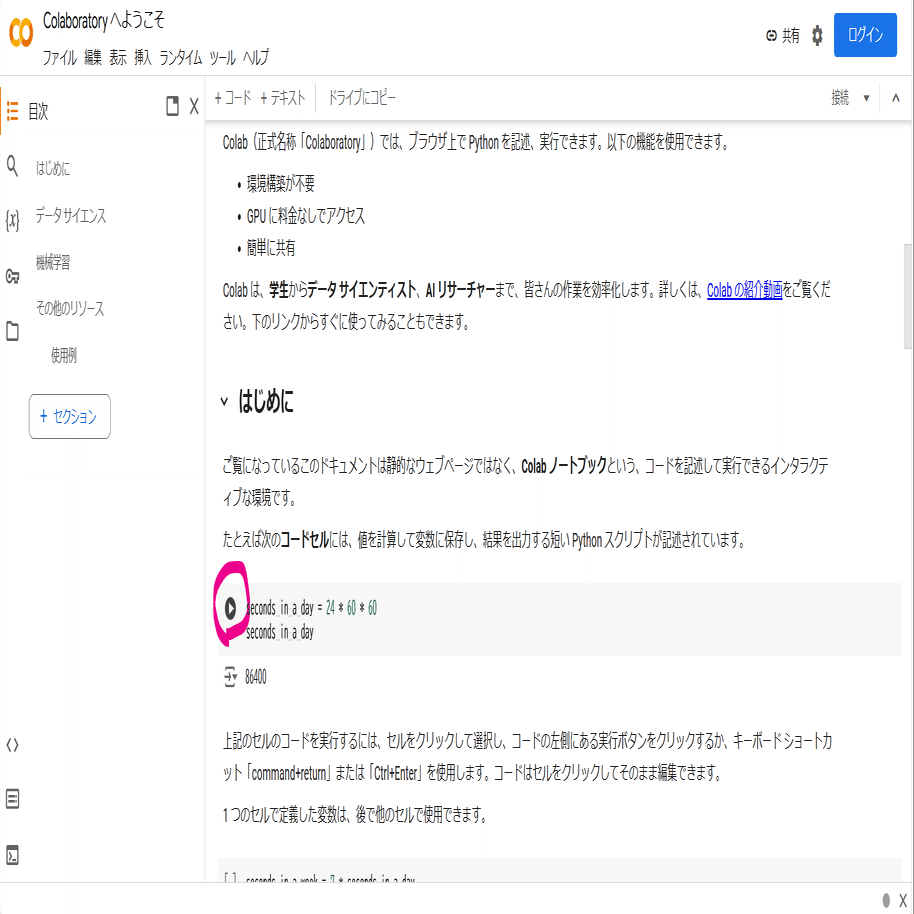Image resolution: width=914 pixels, height=914 pixels.
Task: Jump to その他のリソース in table of contents
Action: pyautogui.click(x=70, y=308)
